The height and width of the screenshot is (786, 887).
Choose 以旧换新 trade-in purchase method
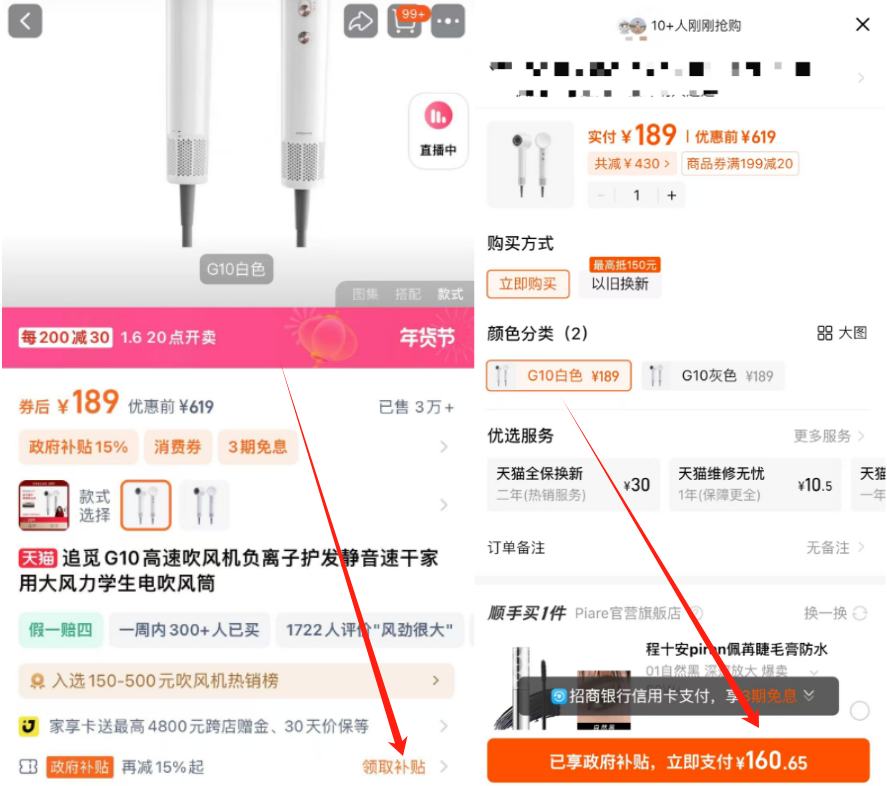(620, 284)
